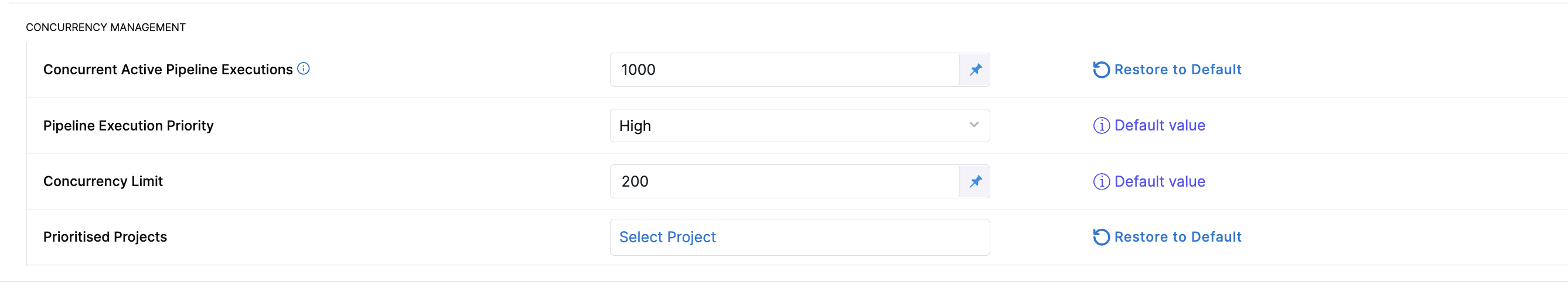Click the pin icon next to 1000
The height and width of the screenshot is (282, 1568).
(975, 70)
